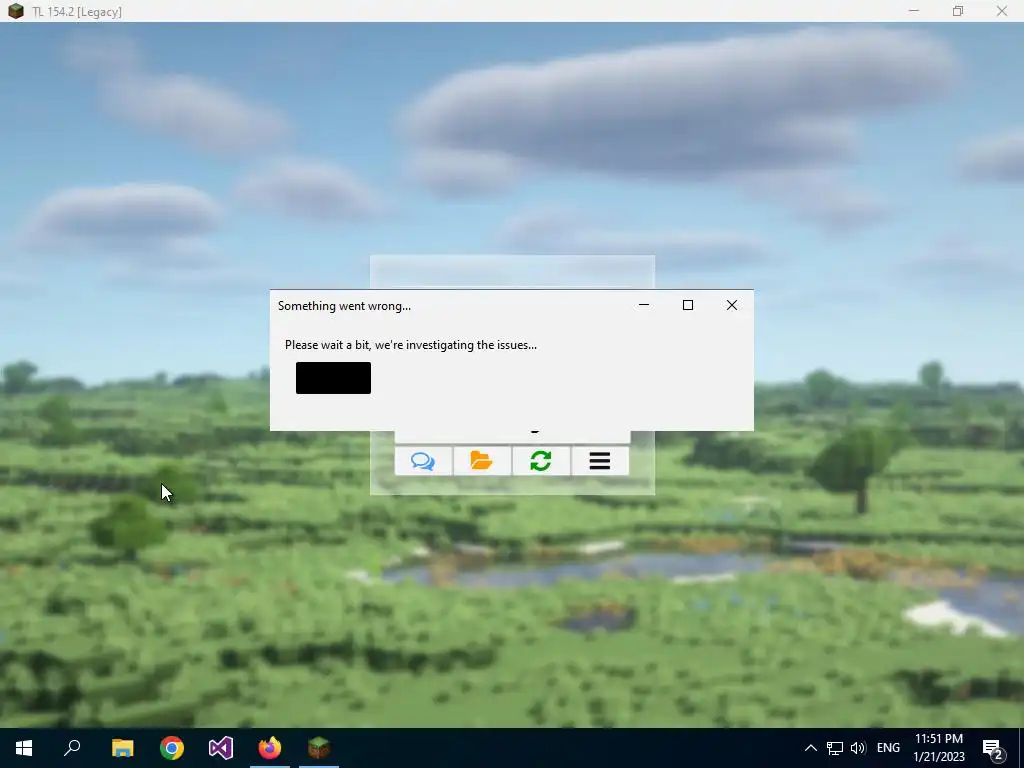Open the hamburger menu button
Screen dimensions: 1024x768
coord(600,461)
